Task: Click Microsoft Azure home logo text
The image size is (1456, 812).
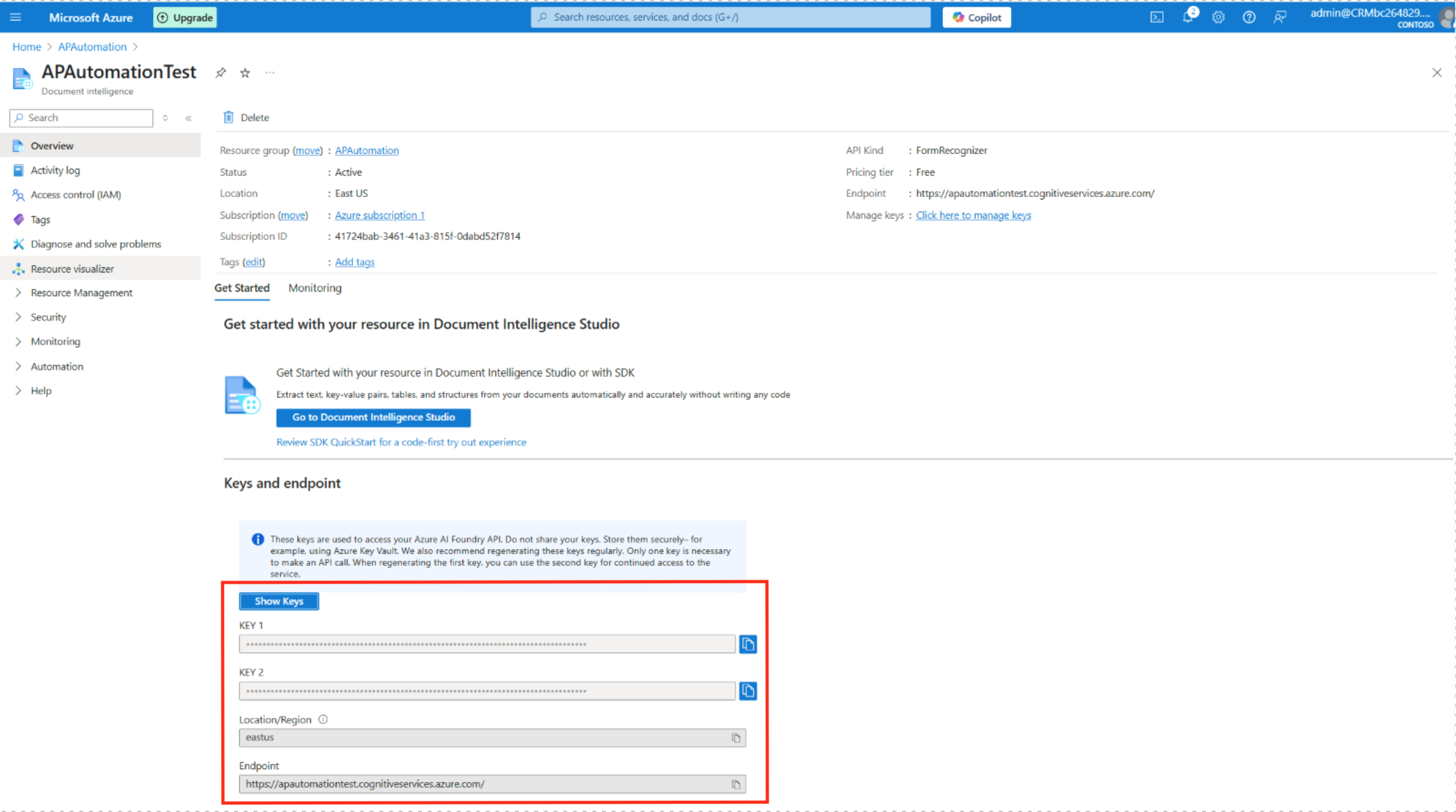Action: (91, 17)
